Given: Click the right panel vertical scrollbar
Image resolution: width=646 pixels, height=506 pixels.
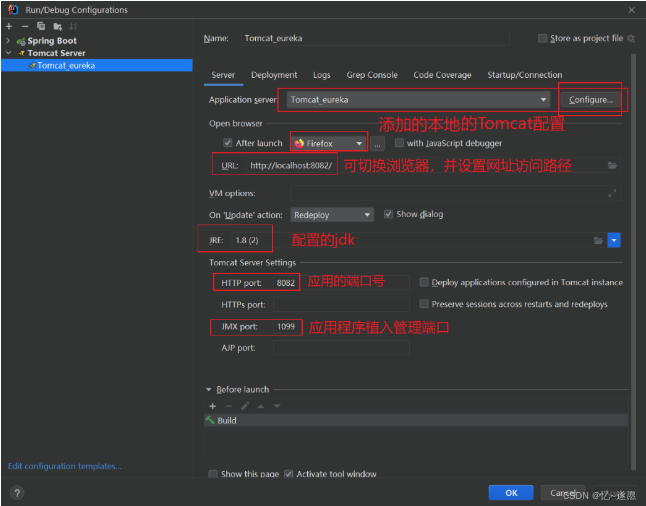Looking at the screenshot, I should click(x=633, y=262).
